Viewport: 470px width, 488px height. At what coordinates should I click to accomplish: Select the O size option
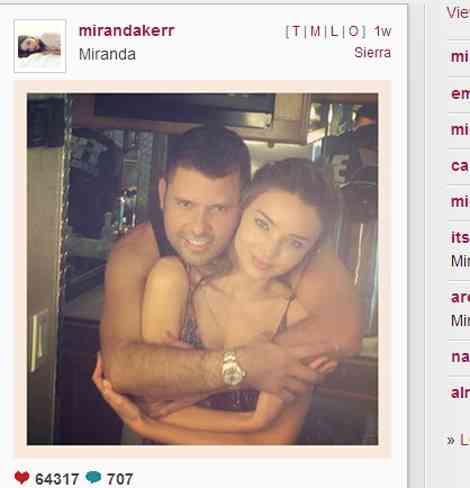coord(354,31)
